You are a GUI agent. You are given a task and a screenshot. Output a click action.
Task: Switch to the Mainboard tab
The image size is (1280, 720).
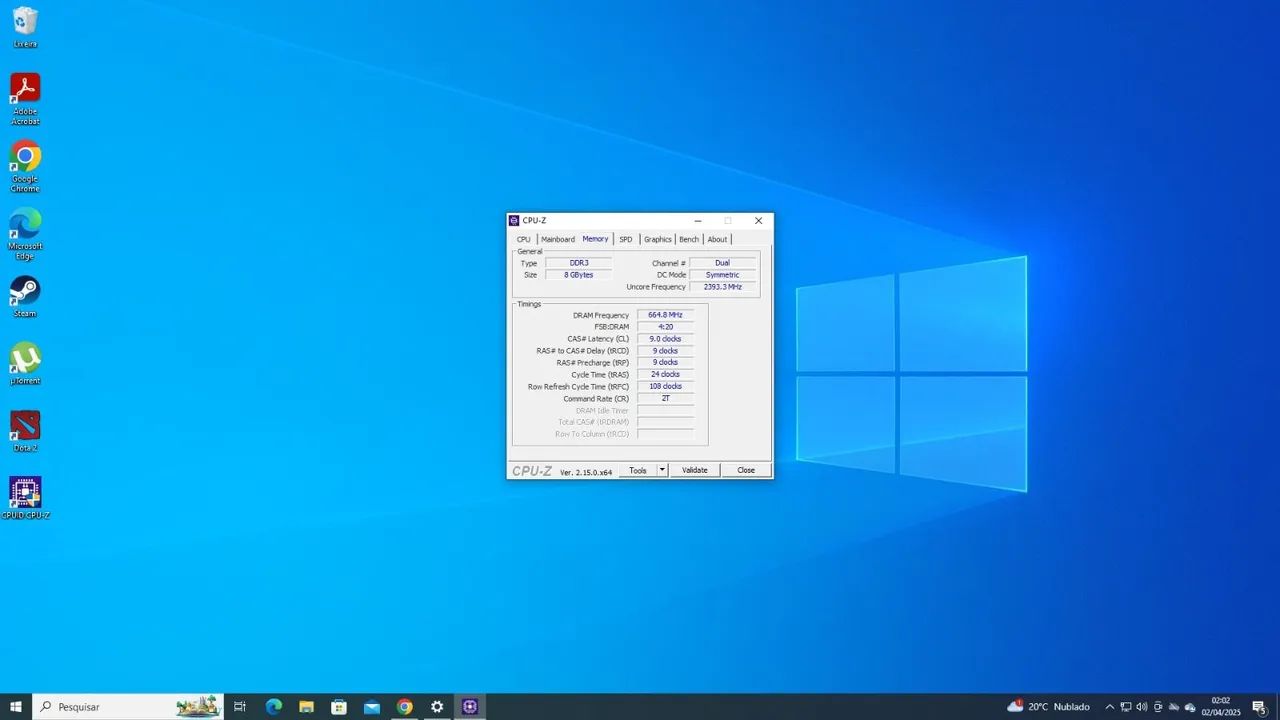pyautogui.click(x=558, y=239)
